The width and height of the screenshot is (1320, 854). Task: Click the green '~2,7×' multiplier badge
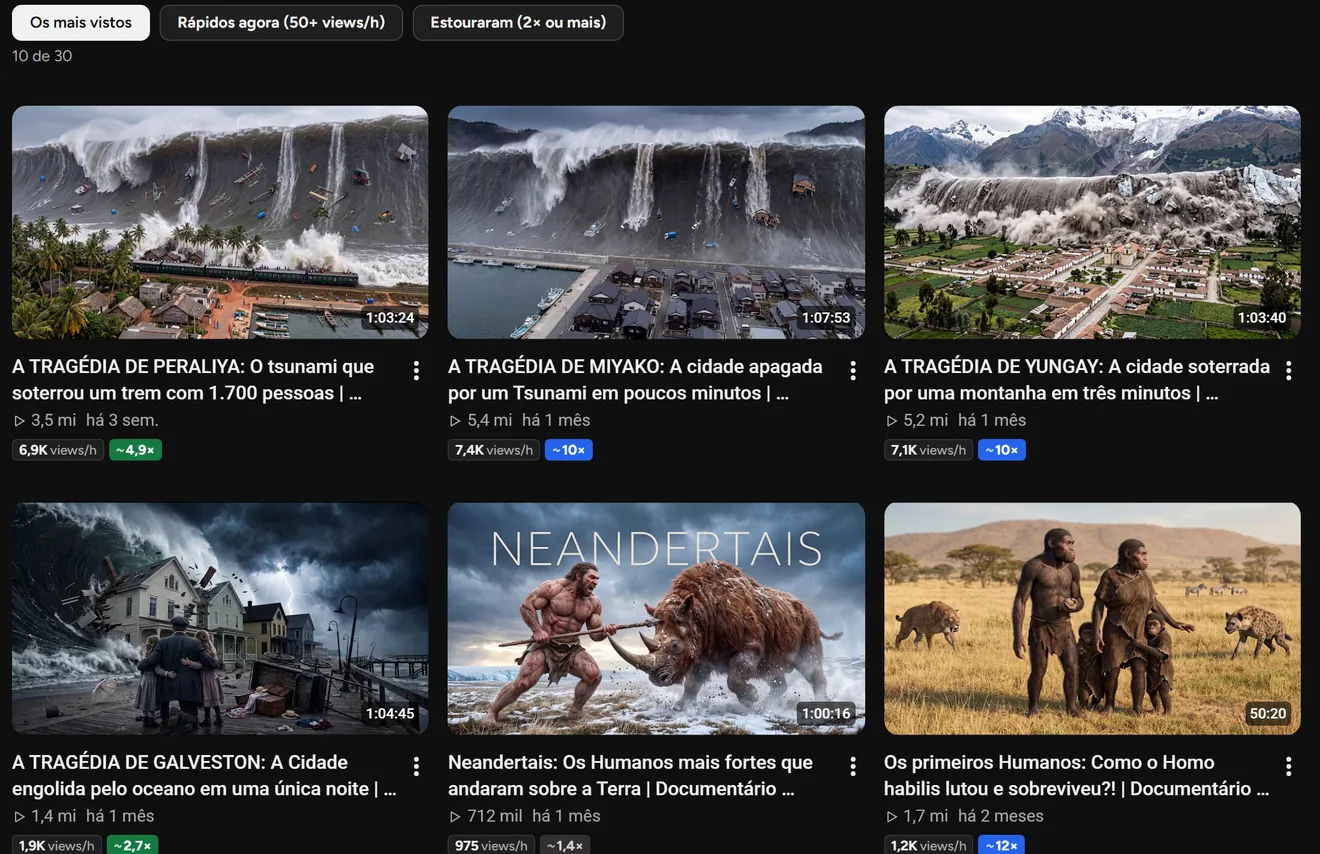click(x=133, y=846)
